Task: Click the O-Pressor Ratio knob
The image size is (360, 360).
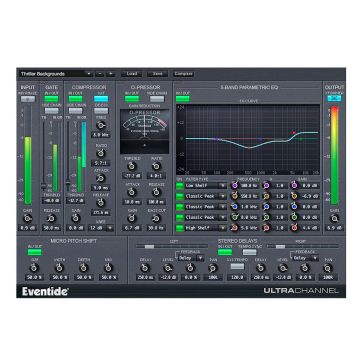Action: (156, 166)
